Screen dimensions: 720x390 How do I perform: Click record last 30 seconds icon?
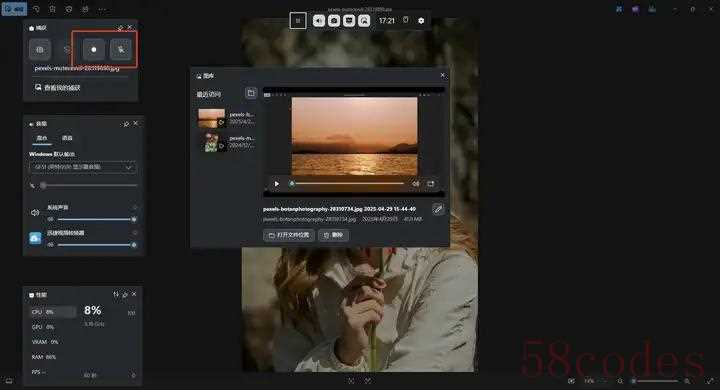click(67, 49)
